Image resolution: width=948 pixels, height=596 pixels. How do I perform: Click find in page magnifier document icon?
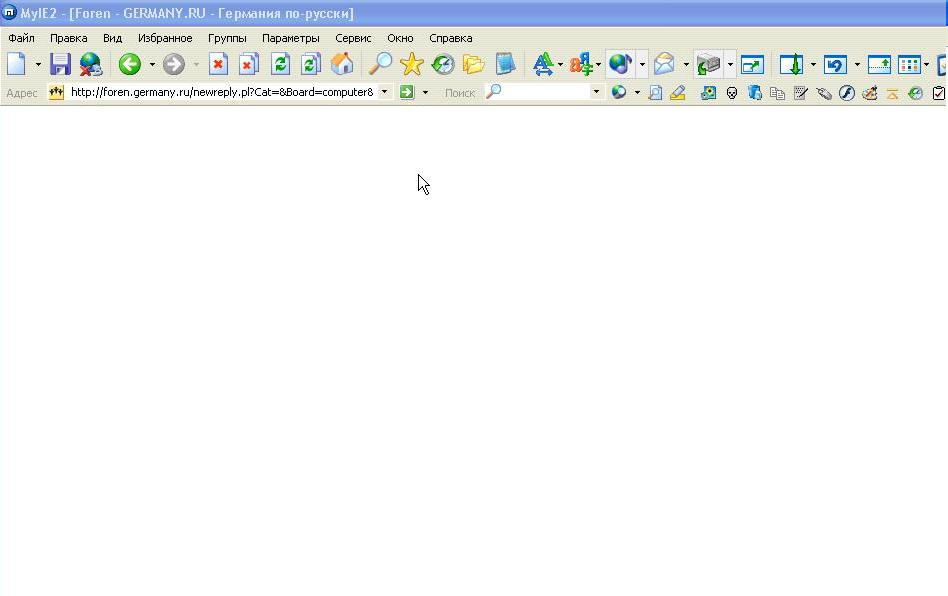pyautogui.click(x=655, y=93)
